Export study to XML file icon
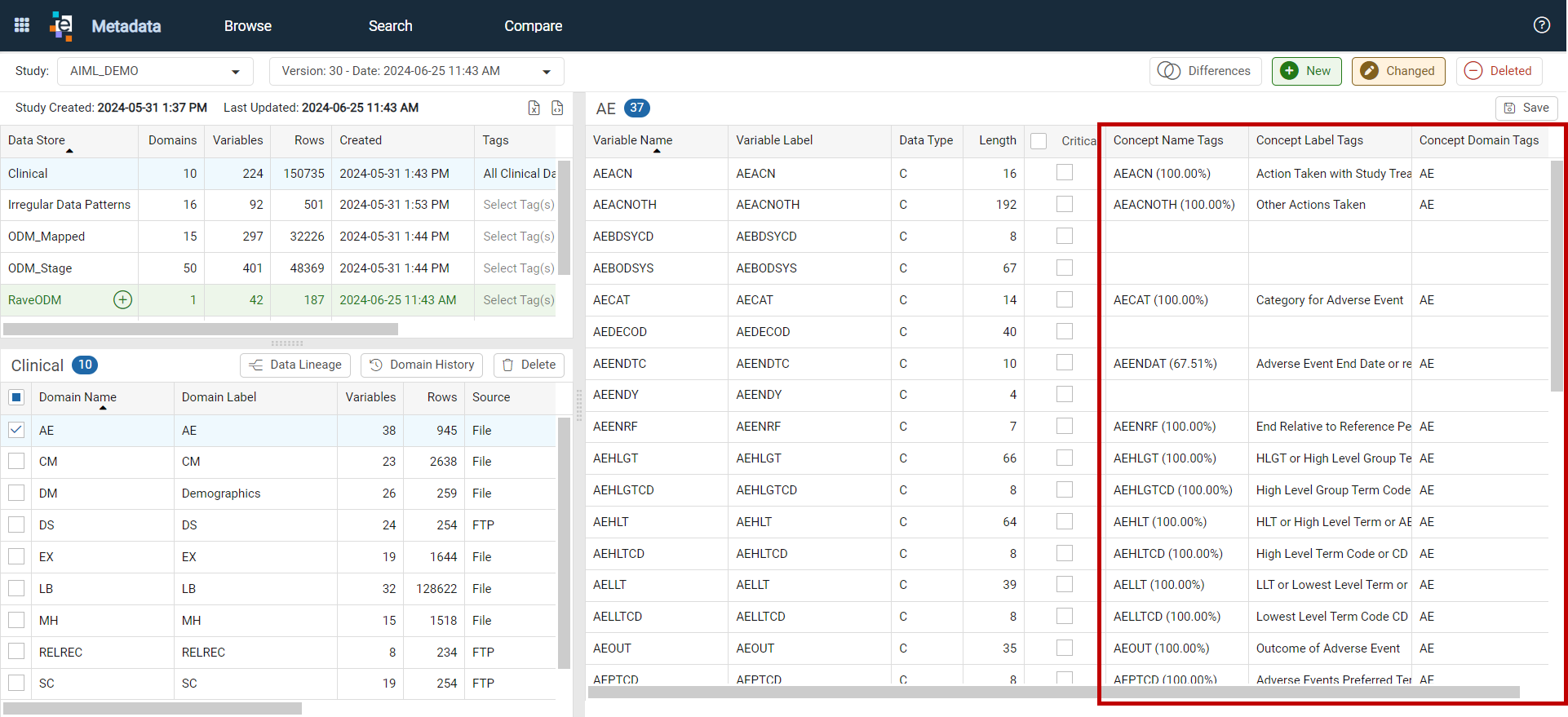 (x=557, y=108)
